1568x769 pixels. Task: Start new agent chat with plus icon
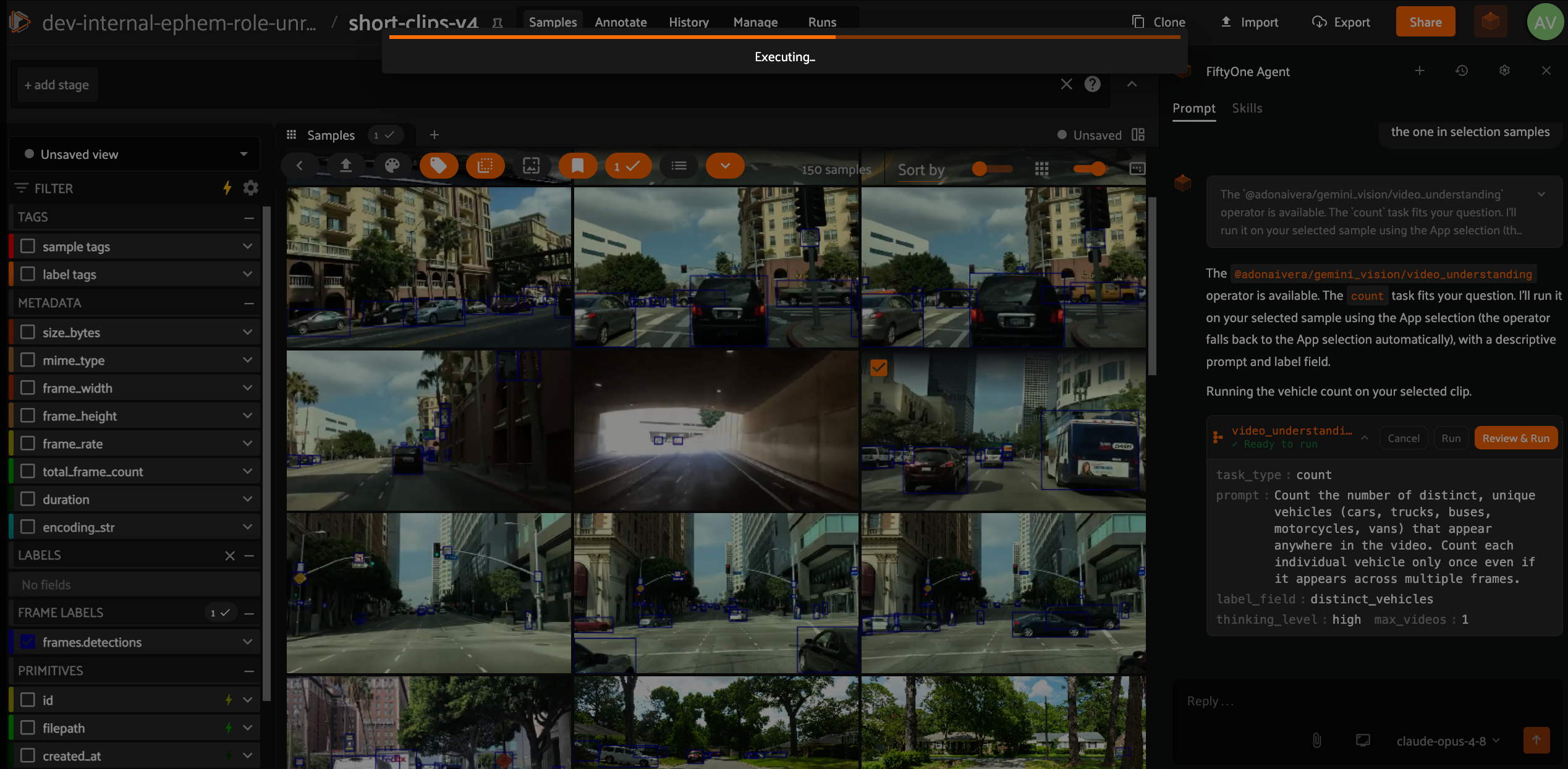tap(1419, 71)
